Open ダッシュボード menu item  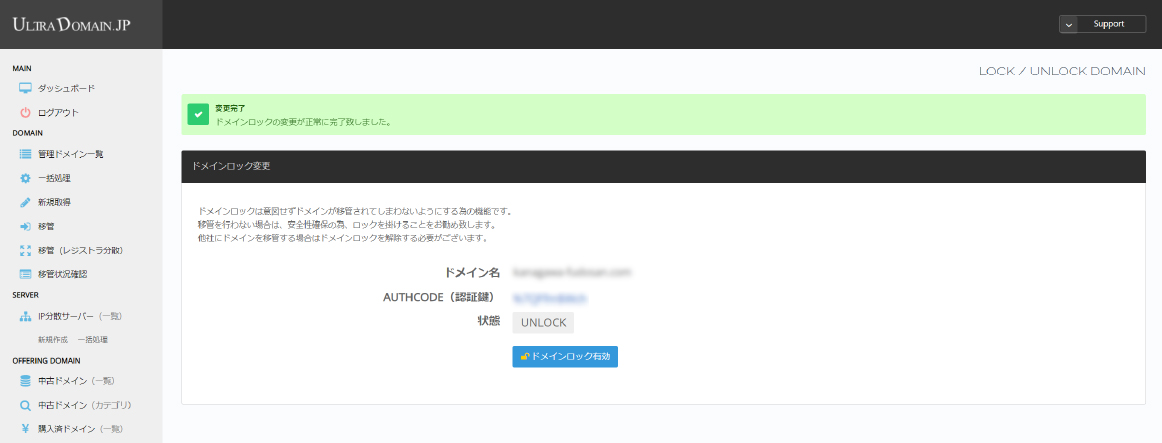pyautogui.click(x=67, y=88)
